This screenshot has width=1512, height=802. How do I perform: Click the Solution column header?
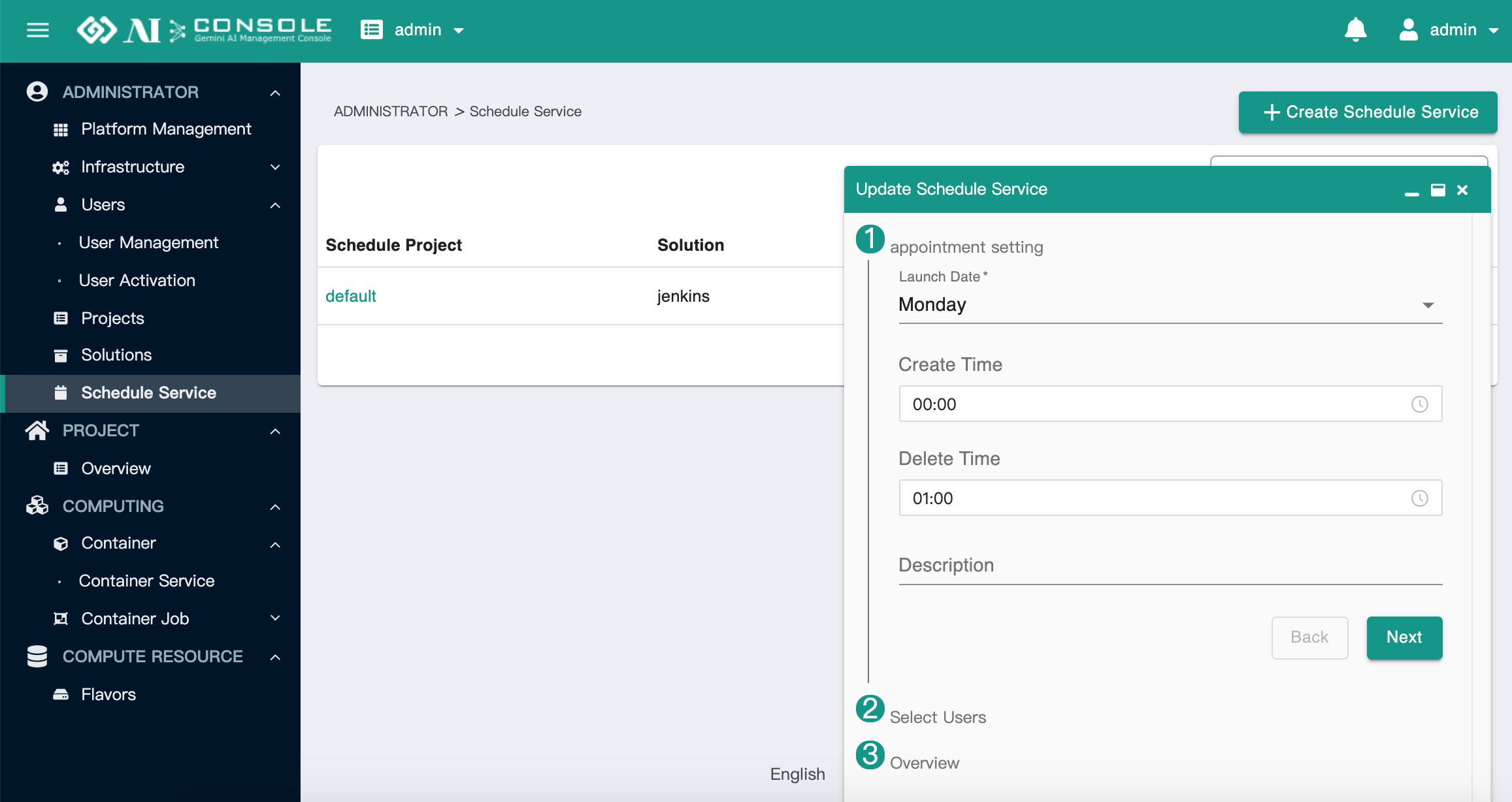tap(691, 246)
